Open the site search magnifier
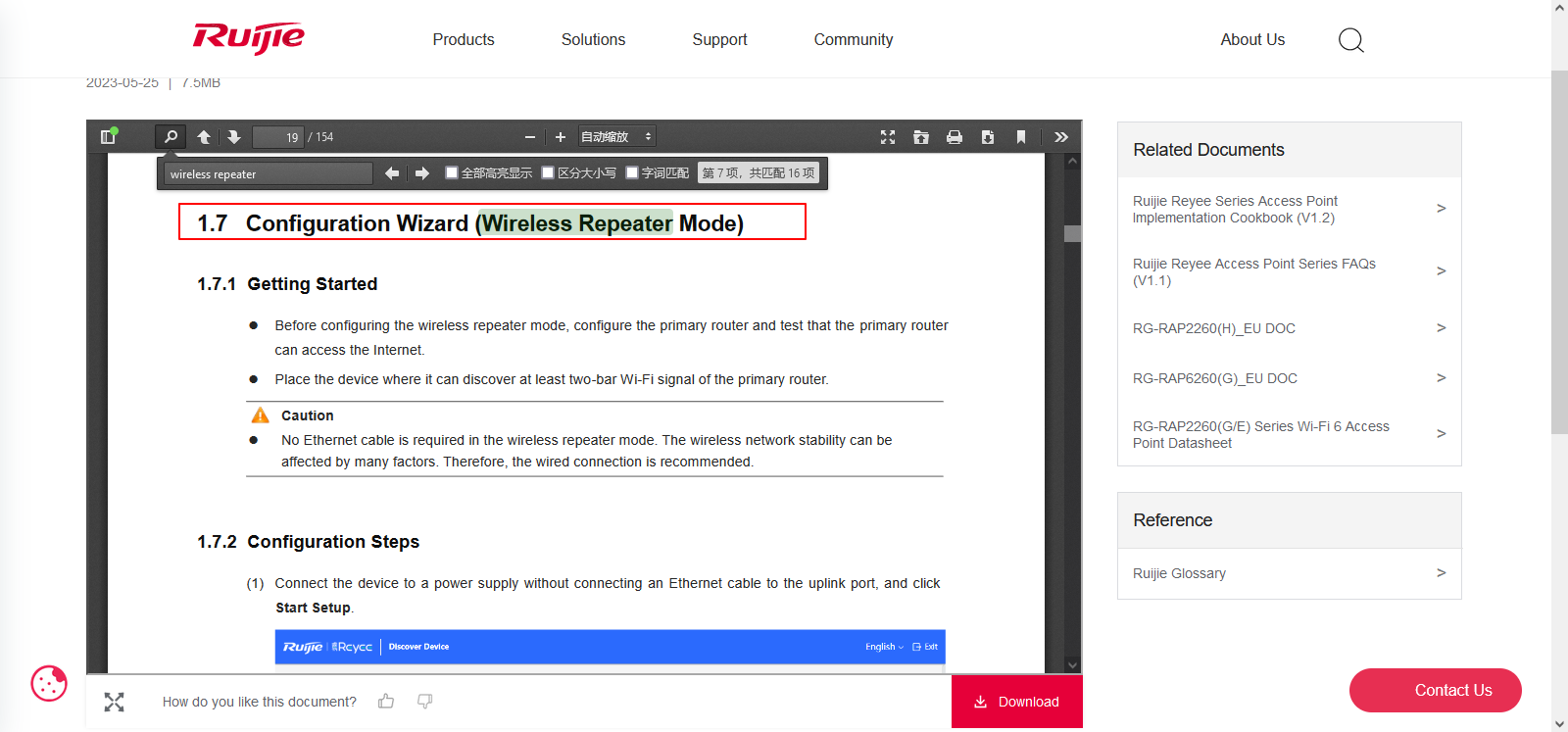This screenshot has height=732, width=1568. pyautogui.click(x=1350, y=40)
